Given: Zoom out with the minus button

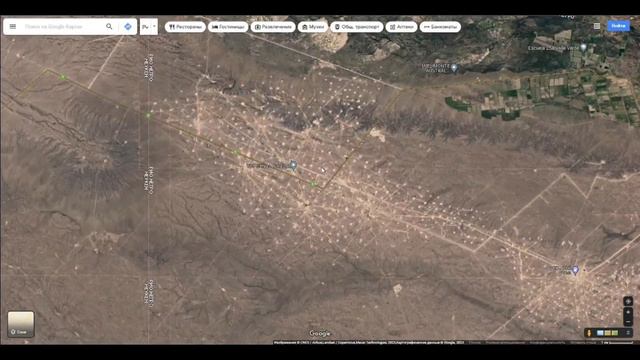Looking at the screenshot, I should click(628, 322).
